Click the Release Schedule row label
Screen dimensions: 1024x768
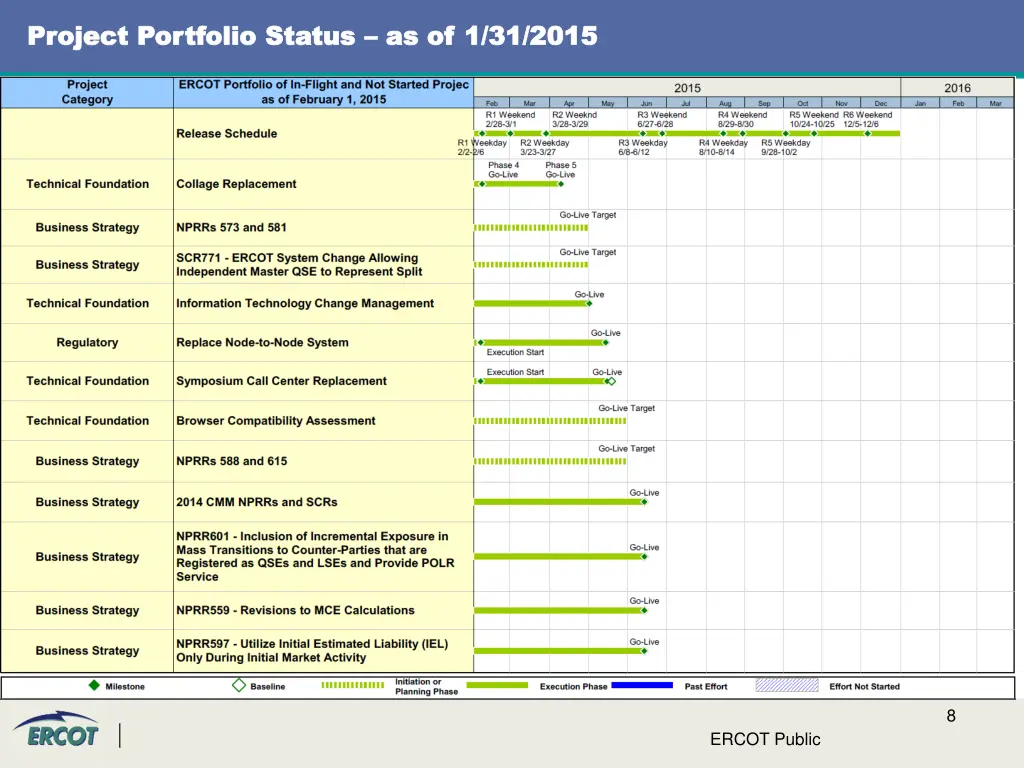tap(227, 133)
